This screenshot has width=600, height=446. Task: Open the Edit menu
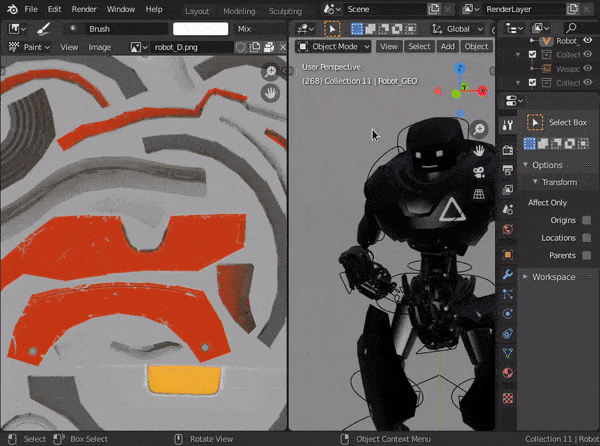click(x=54, y=9)
